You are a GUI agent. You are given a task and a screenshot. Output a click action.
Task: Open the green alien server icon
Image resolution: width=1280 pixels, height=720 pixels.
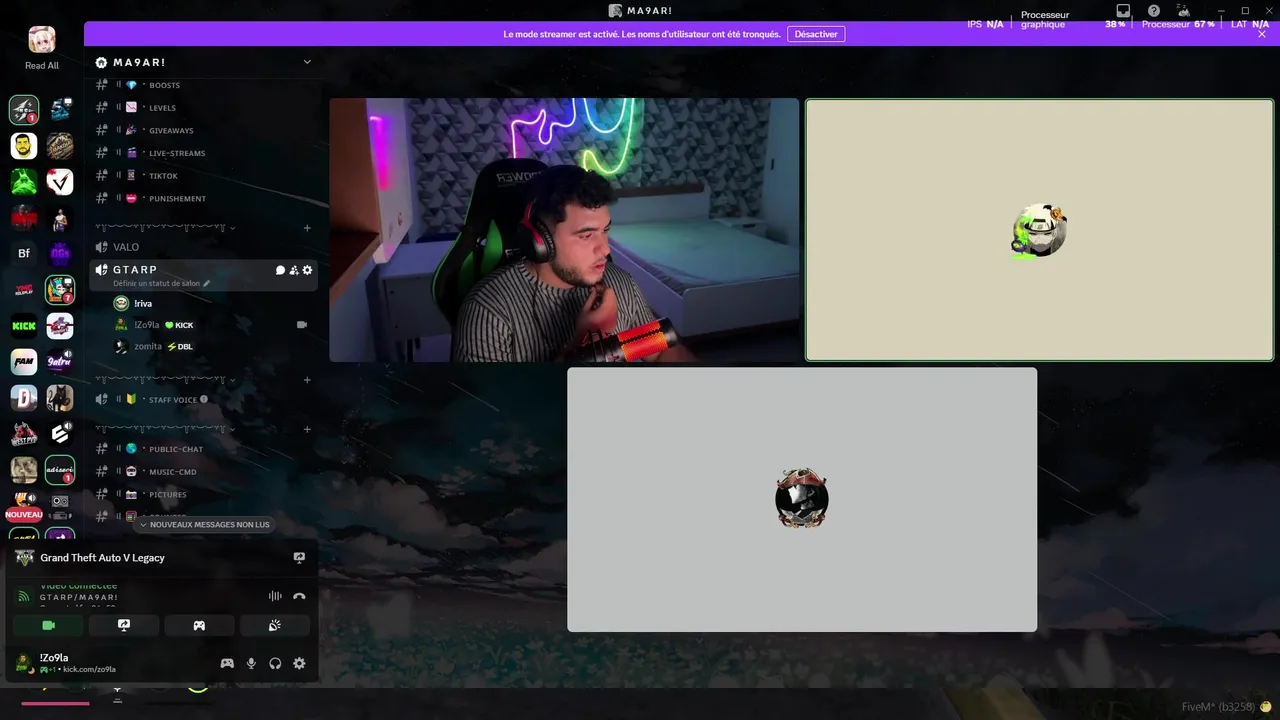point(24,182)
